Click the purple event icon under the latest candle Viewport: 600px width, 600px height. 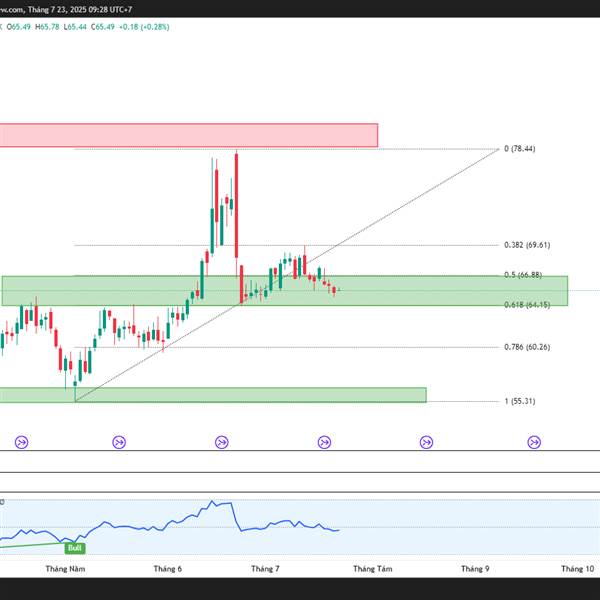click(324, 442)
